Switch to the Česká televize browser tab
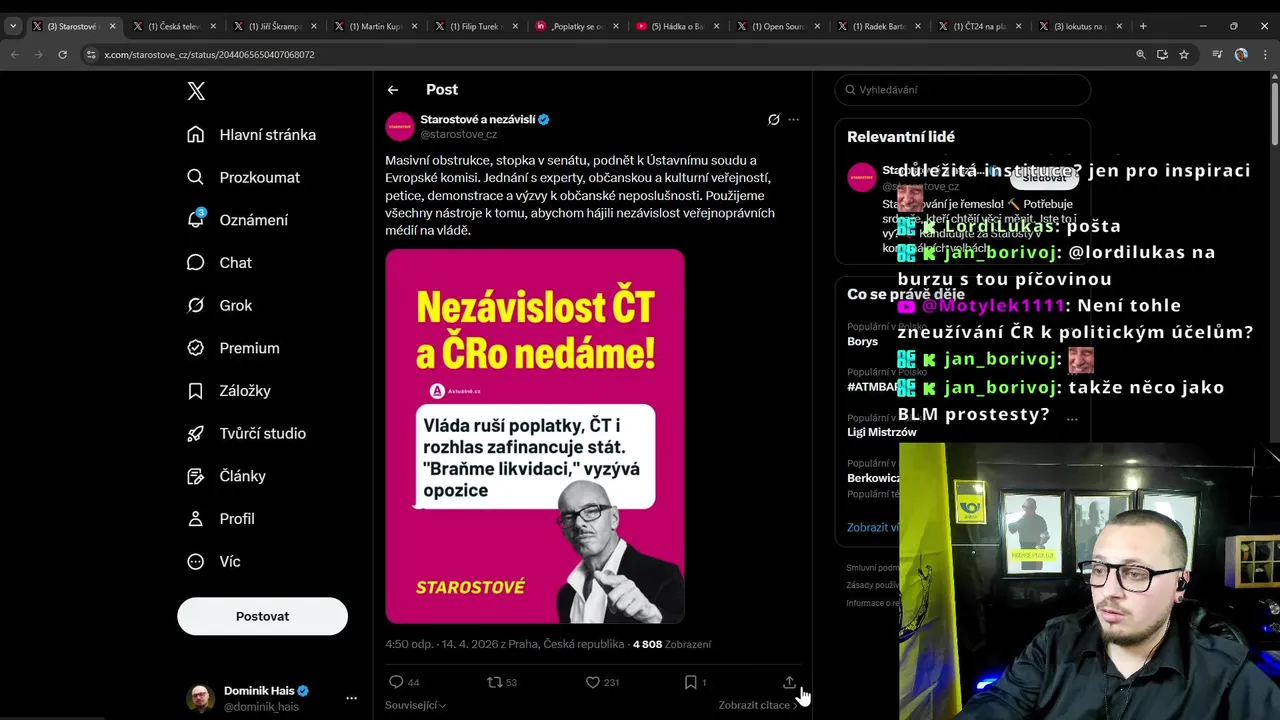 174,26
